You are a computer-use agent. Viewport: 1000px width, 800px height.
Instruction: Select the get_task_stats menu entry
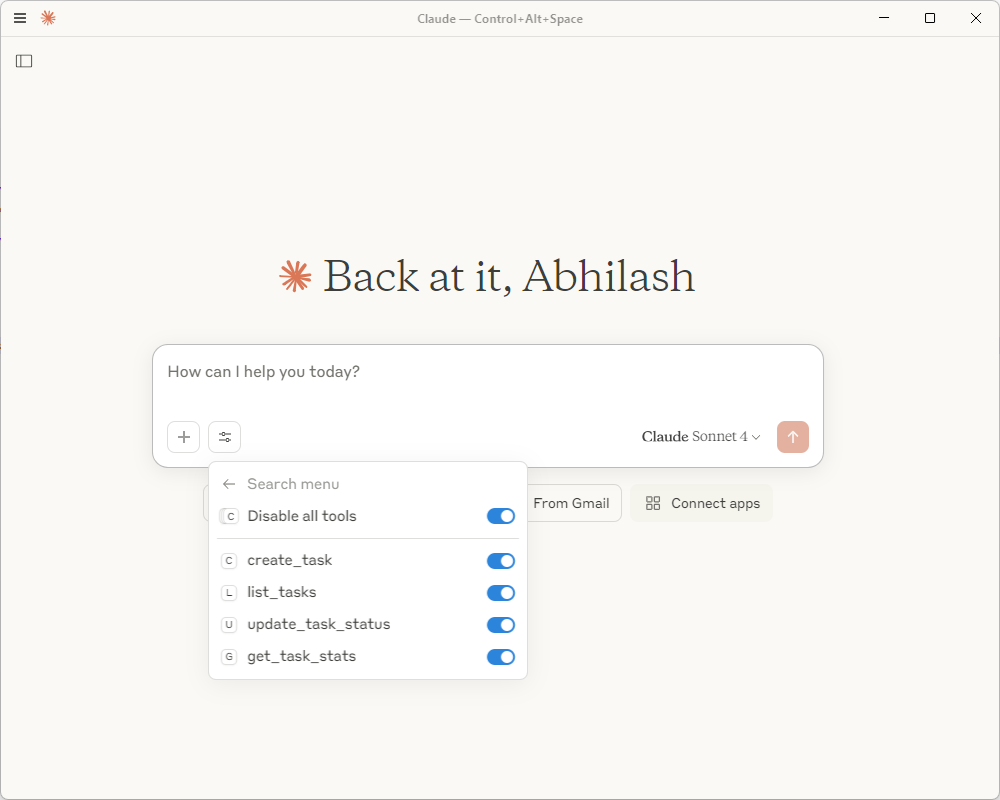368,656
